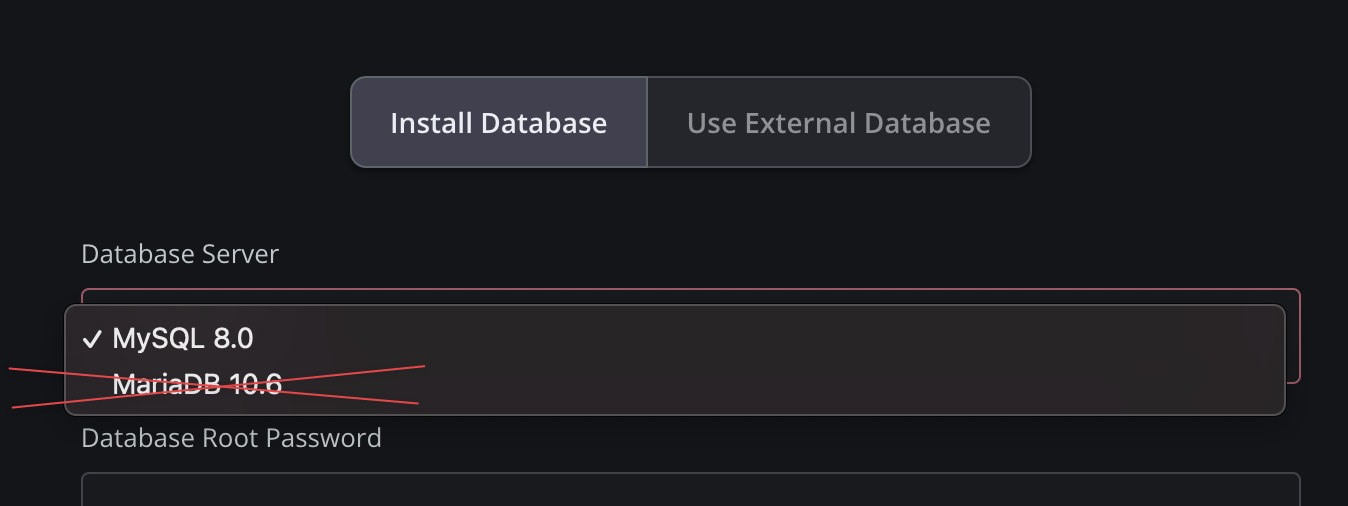Open the Use External Database tab
The image size is (1348, 506).
point(839,123)
